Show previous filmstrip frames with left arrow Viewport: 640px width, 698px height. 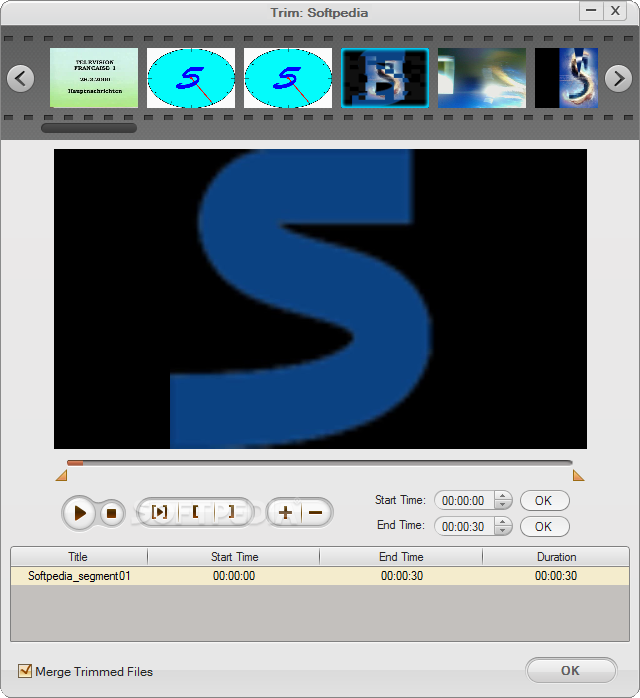pyautogui.click(x=20, y=79)
